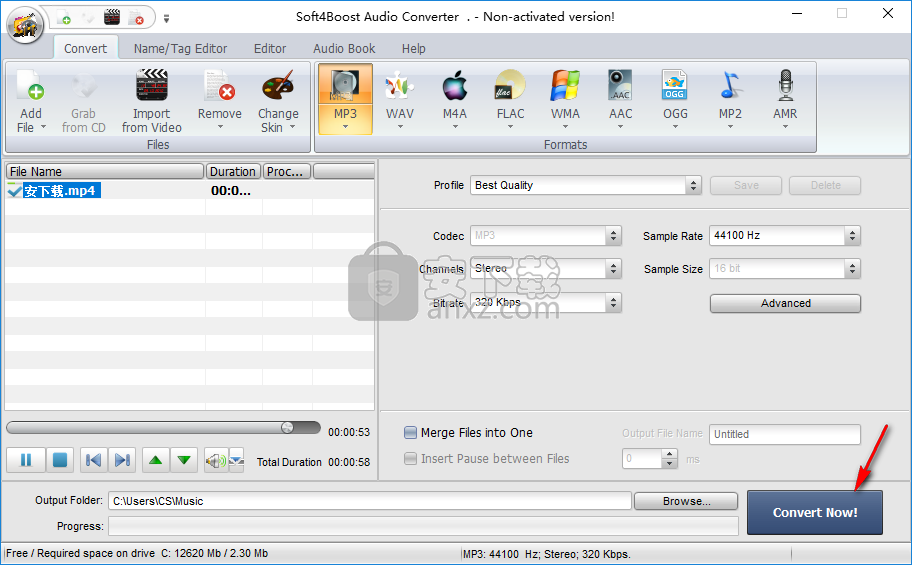Click the Soft4Boost application logo button

tap(25, 25)
